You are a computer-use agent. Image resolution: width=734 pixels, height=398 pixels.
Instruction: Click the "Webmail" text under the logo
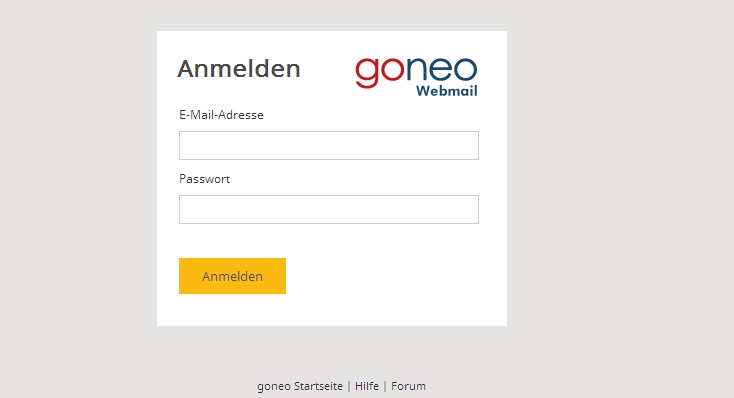pyautogui.click(x=447, y=90)
